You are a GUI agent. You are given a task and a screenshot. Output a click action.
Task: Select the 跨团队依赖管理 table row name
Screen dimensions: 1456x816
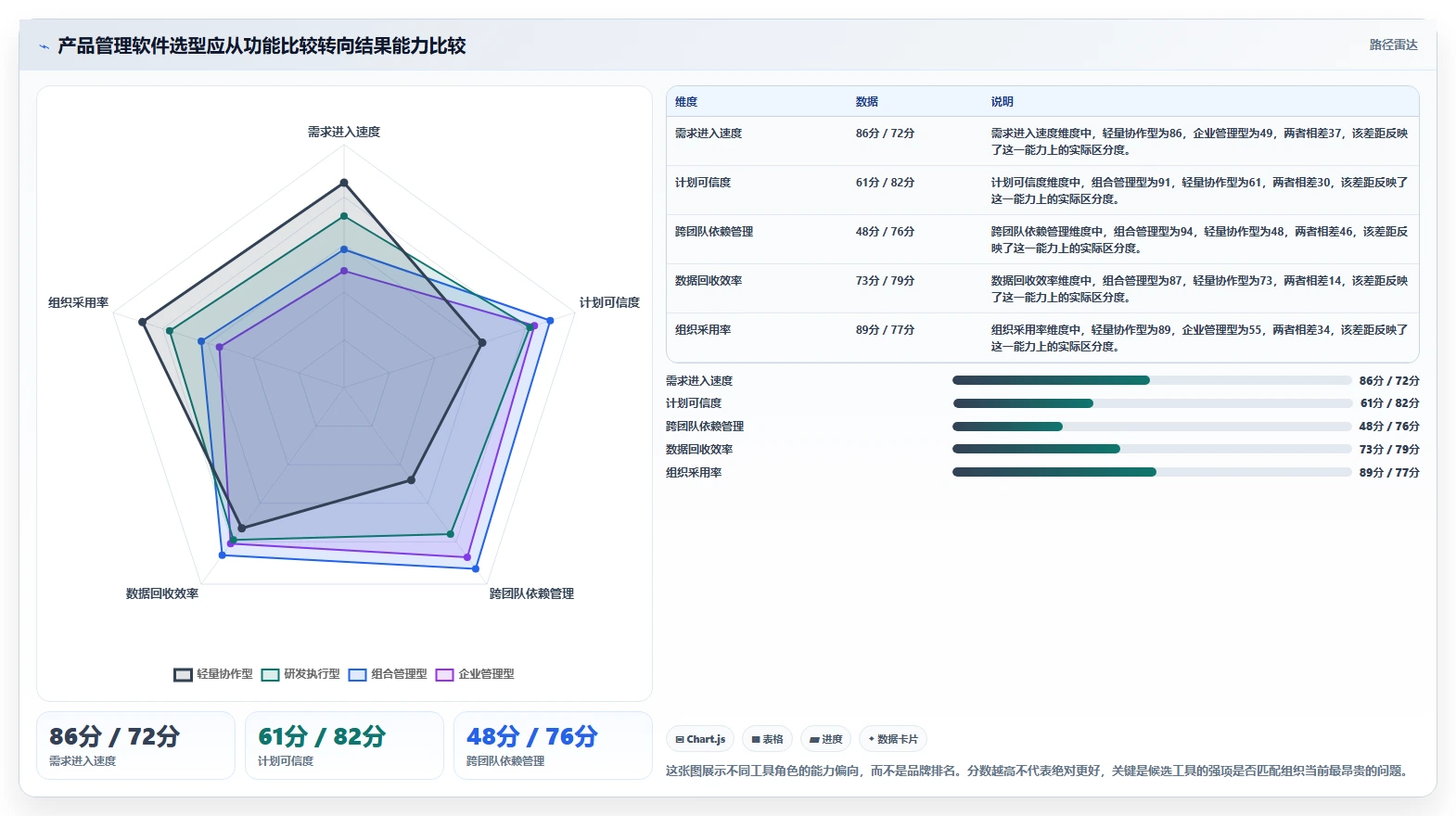point(714,232)
